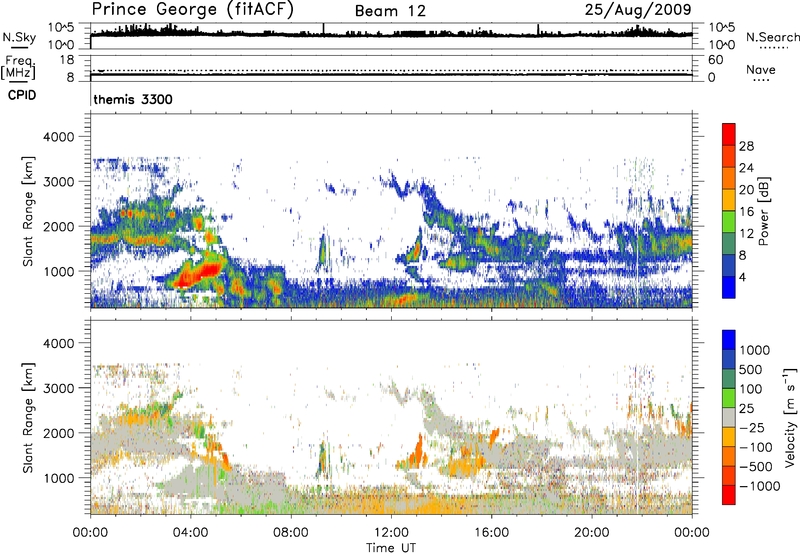Screen dimensions: 800x554
Task: Click the '16:00' time axis tick label
Action: pos(491,533)
